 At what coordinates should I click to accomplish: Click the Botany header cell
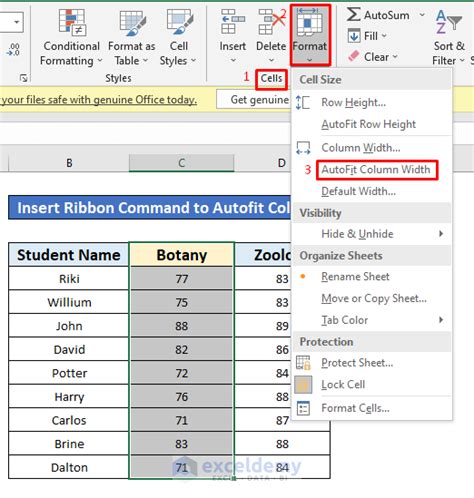pyautogui.click(x=182, y=255)
